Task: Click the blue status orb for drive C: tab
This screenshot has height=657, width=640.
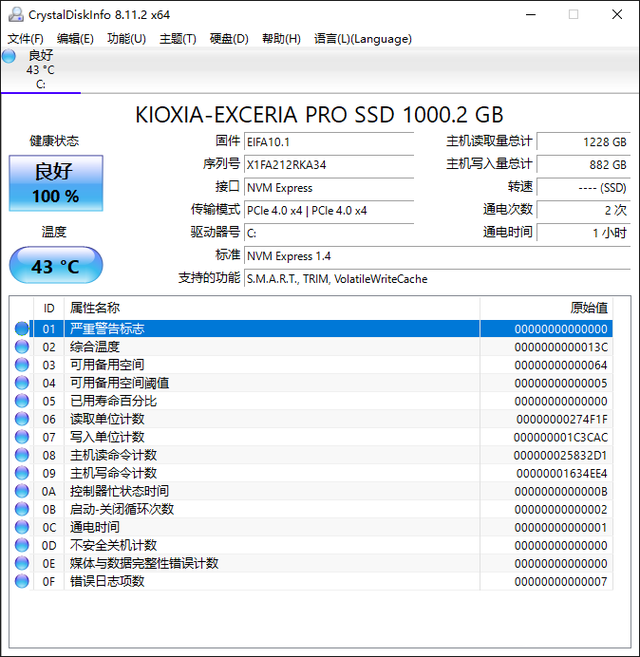Action: click(9, 56)
